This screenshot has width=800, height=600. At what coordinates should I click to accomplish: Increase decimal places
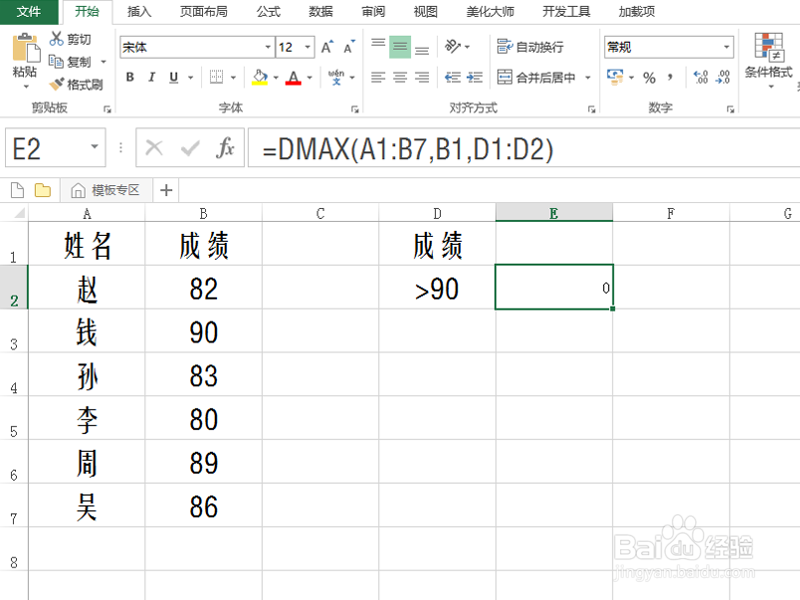(701, 77)
